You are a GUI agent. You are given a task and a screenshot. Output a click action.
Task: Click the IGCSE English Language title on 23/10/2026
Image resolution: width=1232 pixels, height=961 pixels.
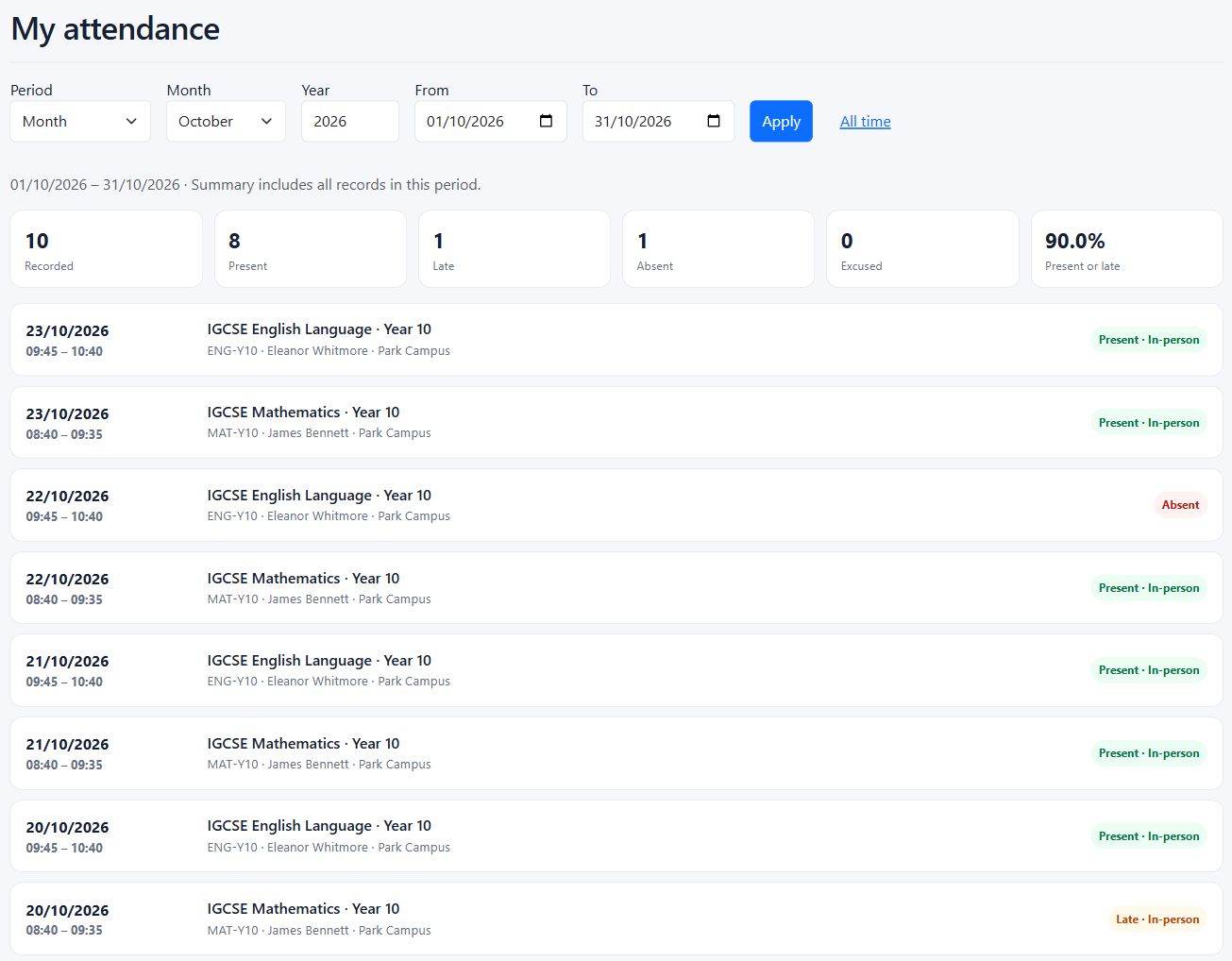click(x=319, y=329)
